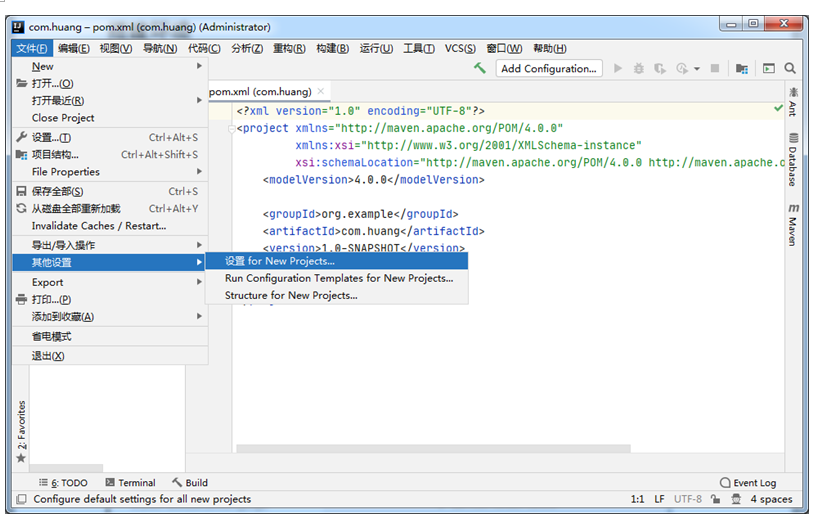Image resolution: width=825 pixels, height=517 pixels.
Task: Click 保存全部 menu item
Action: (110, 191)
